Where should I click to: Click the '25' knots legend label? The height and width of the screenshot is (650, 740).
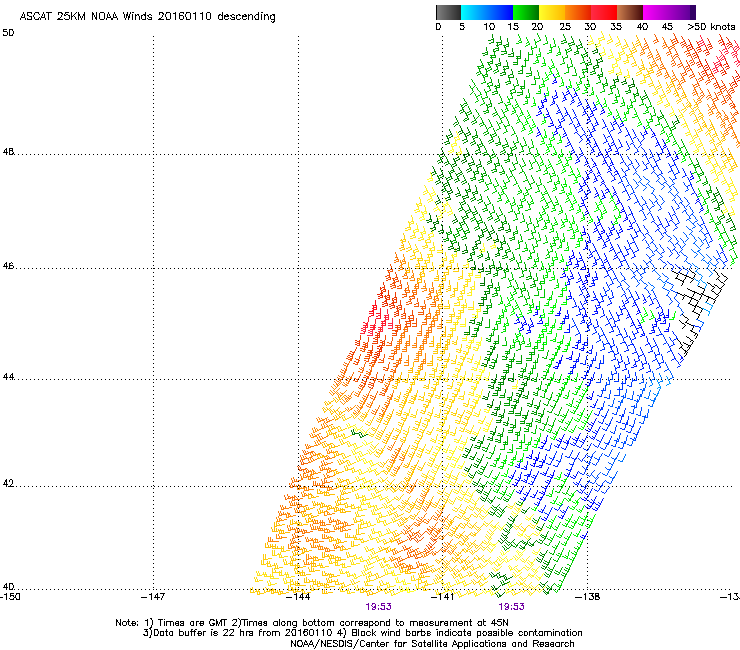point(565,27)
